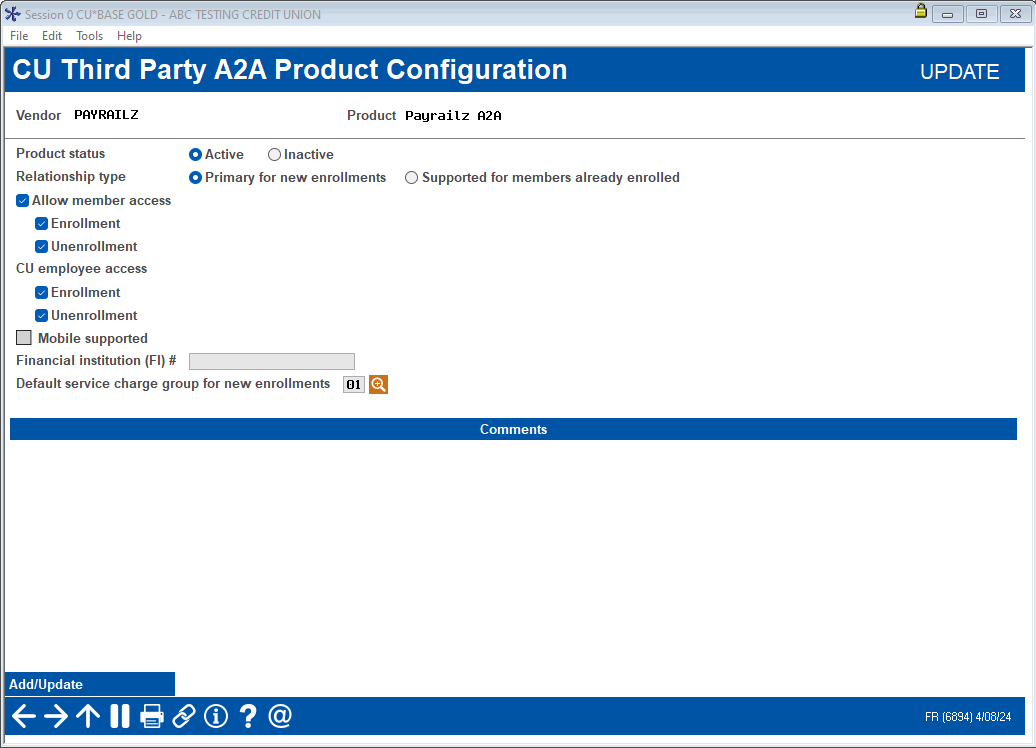Click the Payrailz A2A product value
The width and height of the screenshot is (1036, 748).
pos(453,116)
